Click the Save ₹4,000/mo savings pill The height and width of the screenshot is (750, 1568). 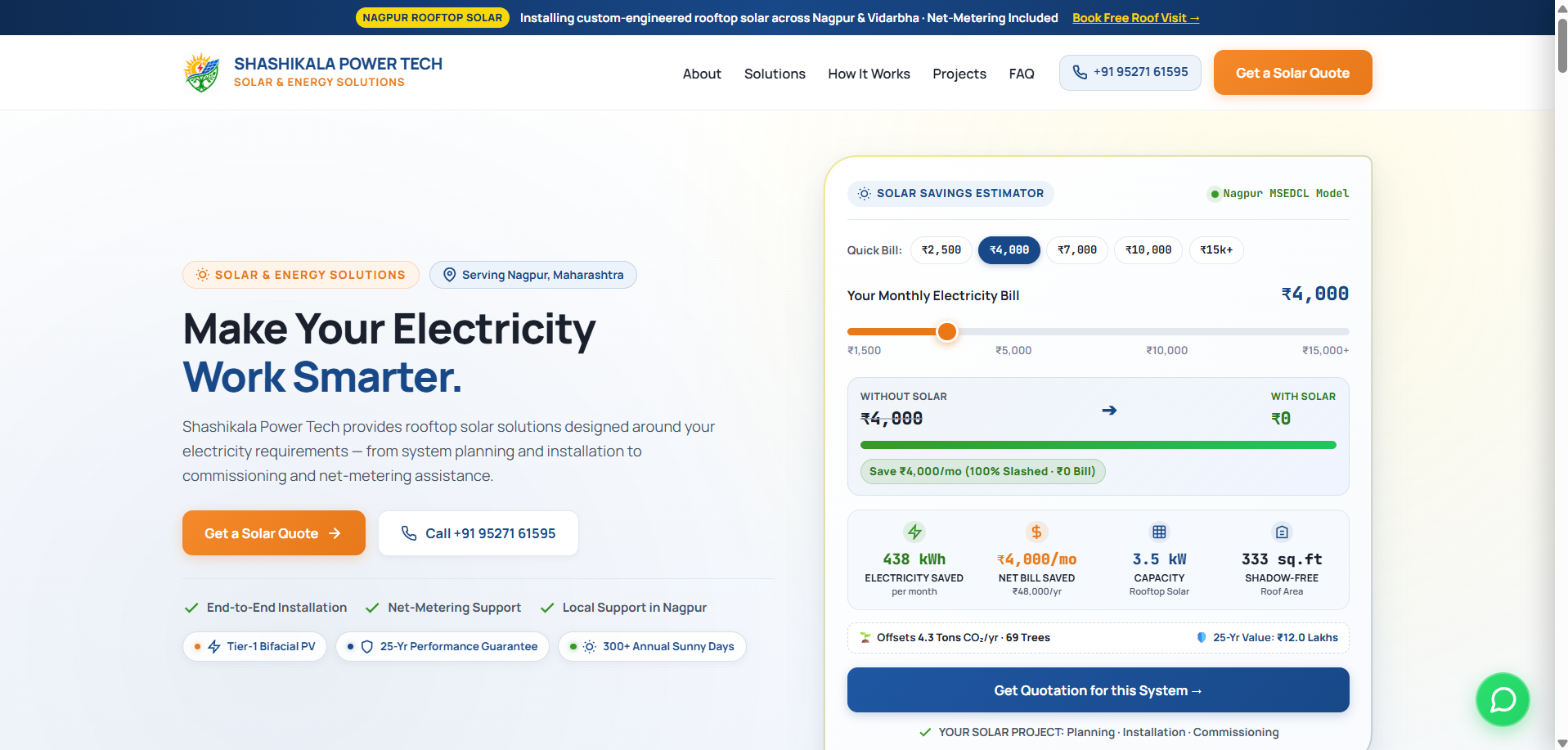pos(982,471)
